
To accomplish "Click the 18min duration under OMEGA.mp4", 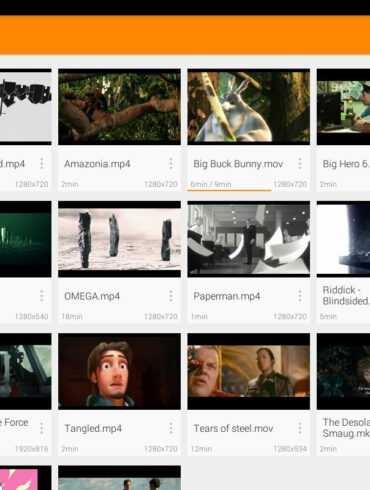I will coord(72,316).
